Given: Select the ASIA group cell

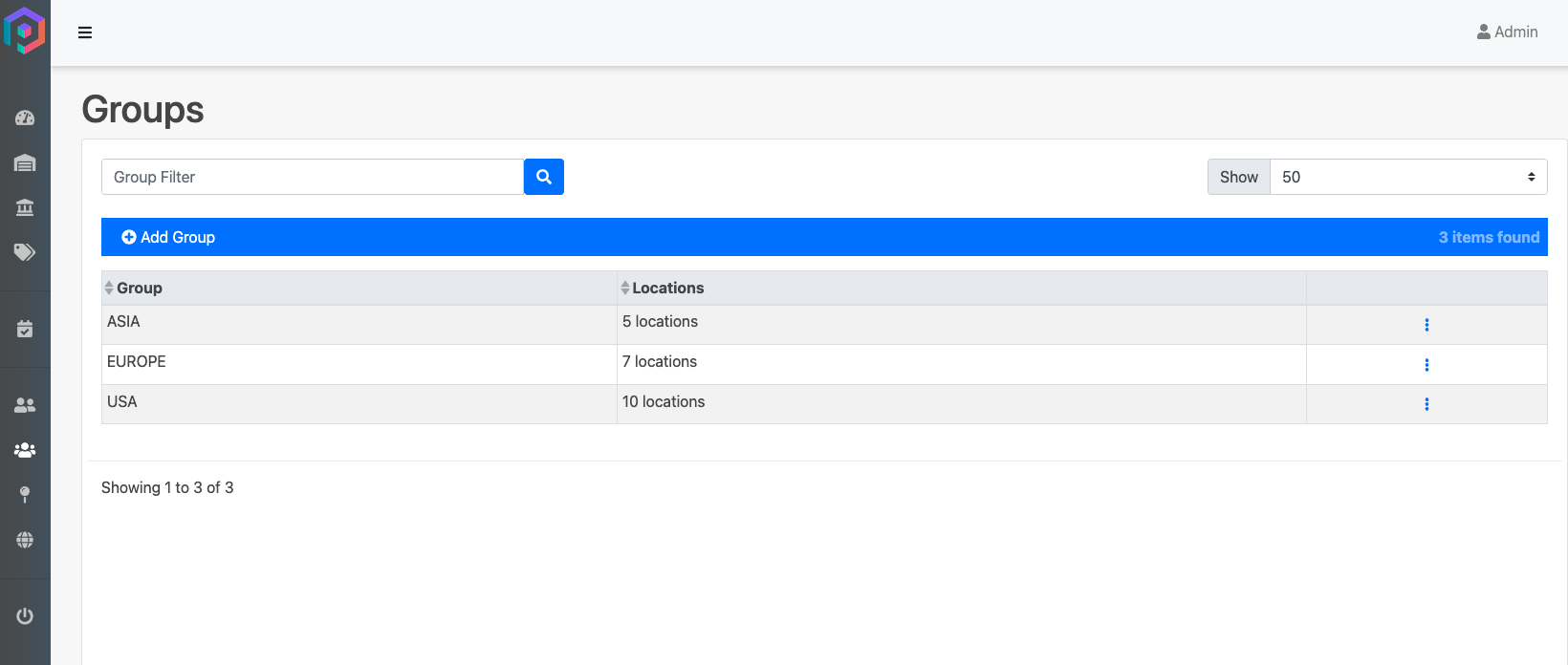Looking at the screenshot, I should coord(359,325).
